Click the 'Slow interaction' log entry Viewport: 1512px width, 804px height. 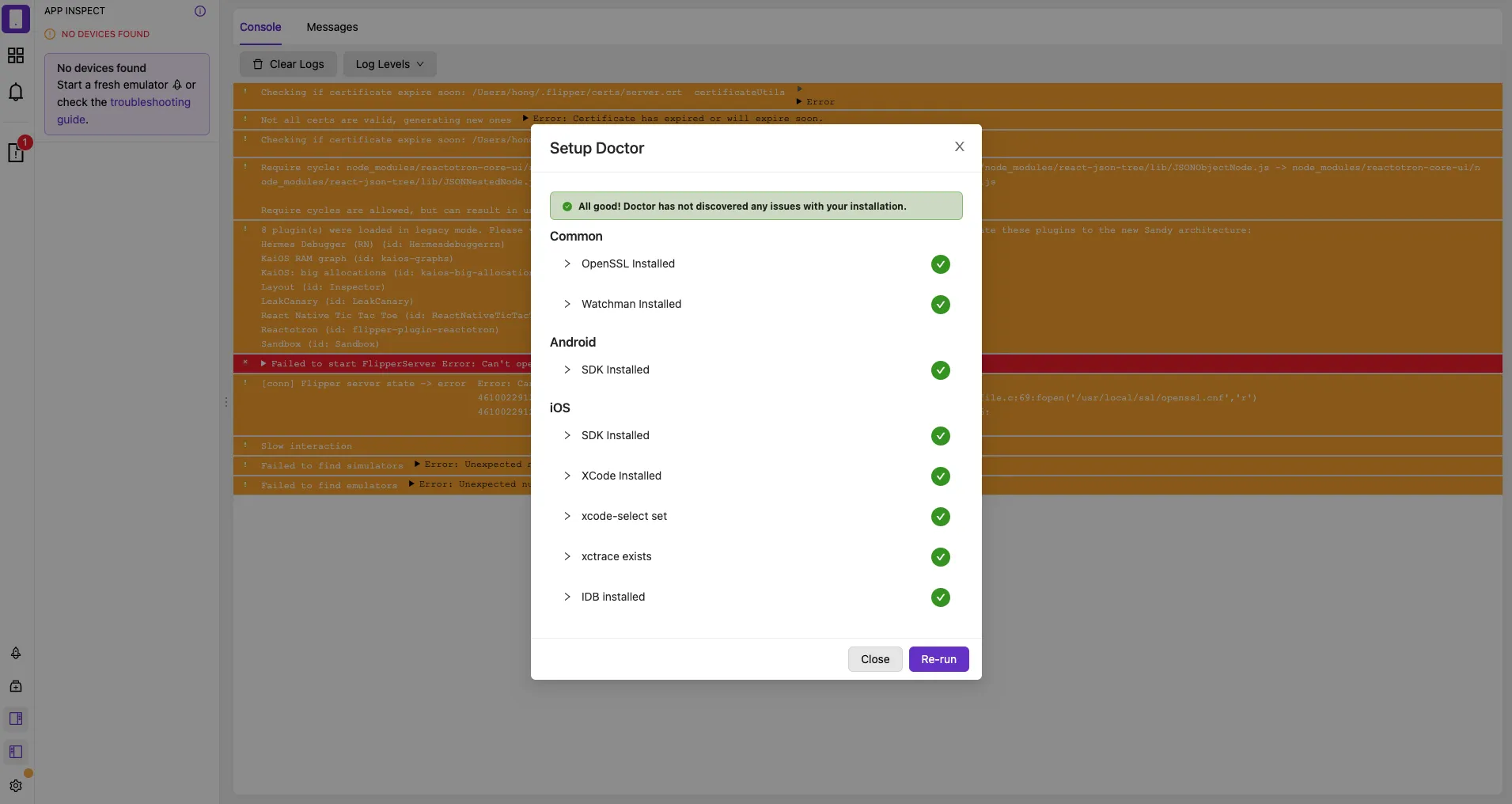pos(307,446)
